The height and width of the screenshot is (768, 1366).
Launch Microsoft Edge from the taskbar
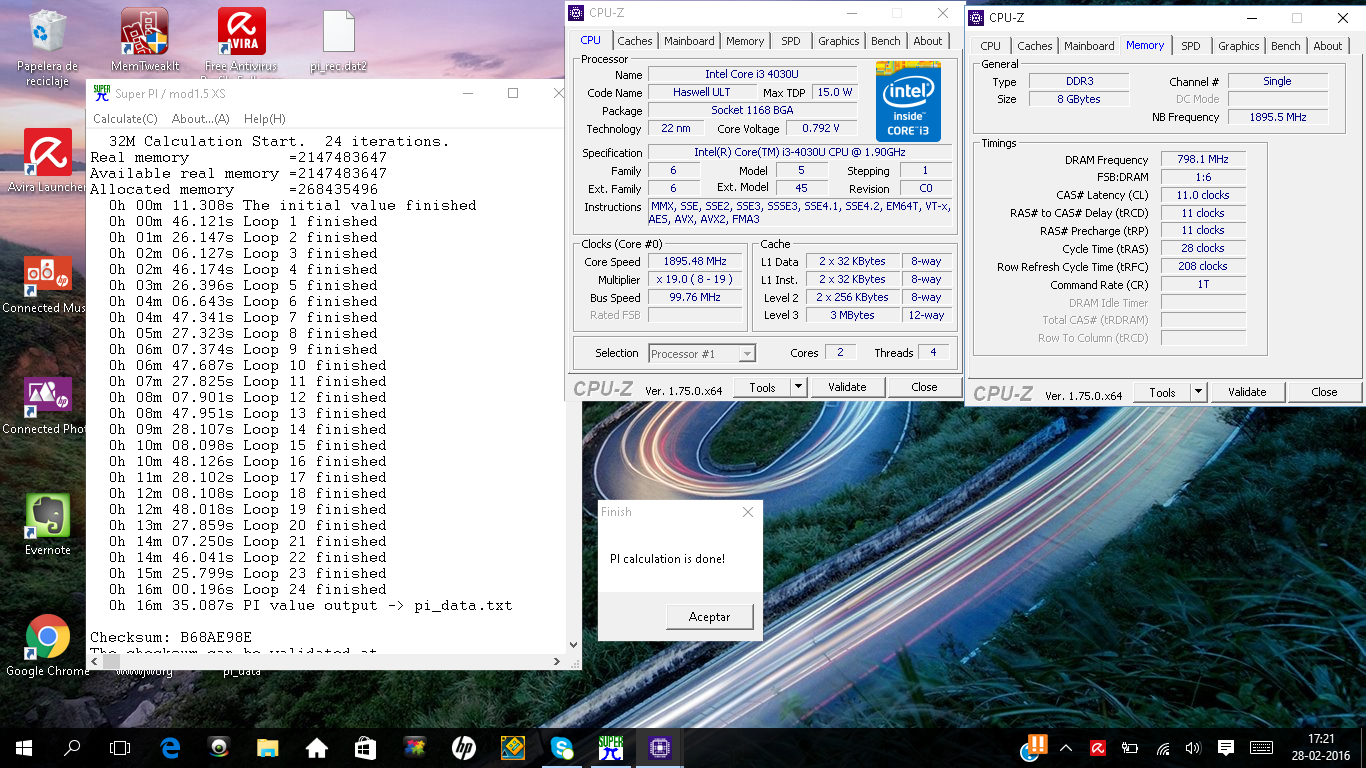click(170, 747)
